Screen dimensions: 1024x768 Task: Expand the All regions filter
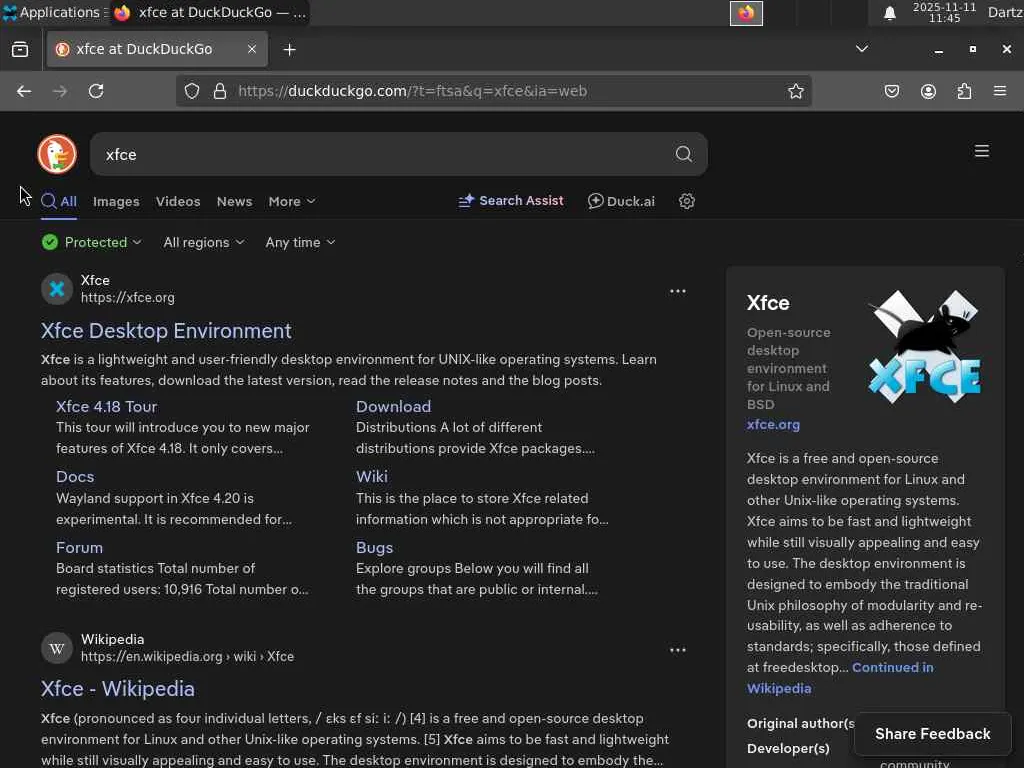[204, 242]
